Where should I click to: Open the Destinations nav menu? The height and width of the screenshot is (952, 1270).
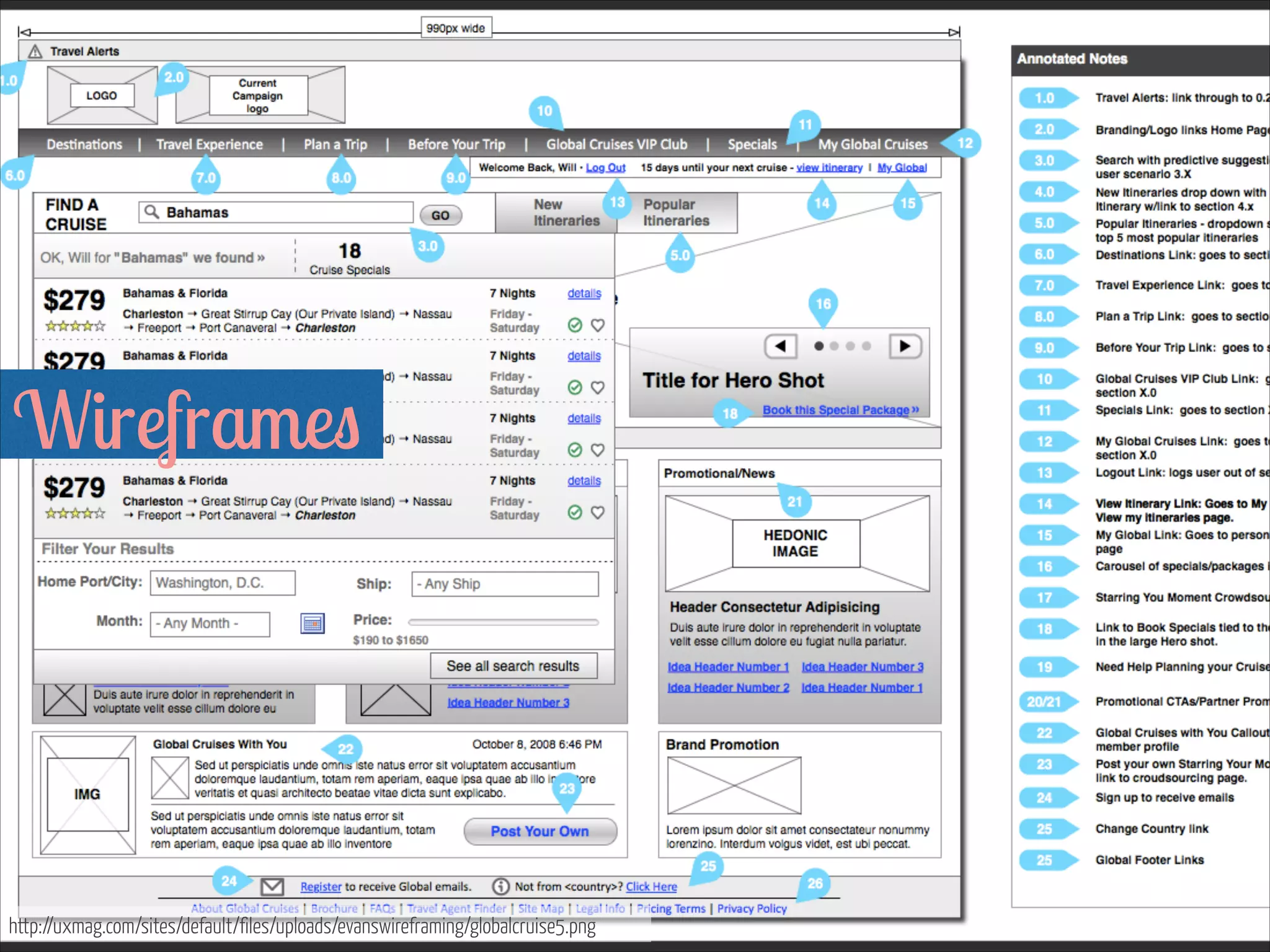point(84,144)
